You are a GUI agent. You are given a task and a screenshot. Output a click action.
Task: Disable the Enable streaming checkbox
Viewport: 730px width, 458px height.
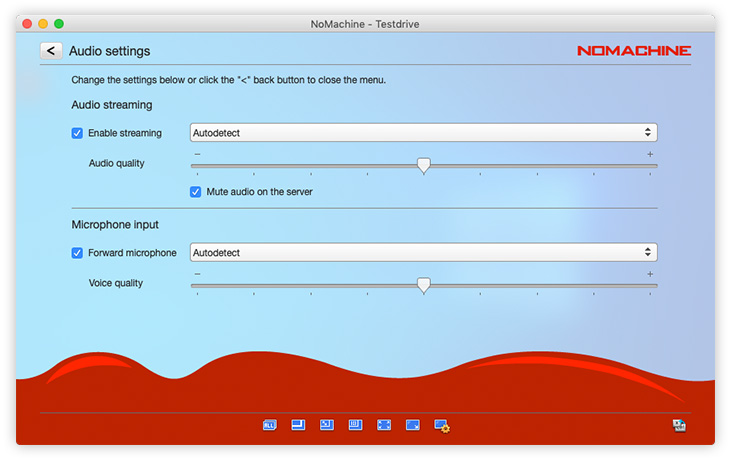pos(78,133)
